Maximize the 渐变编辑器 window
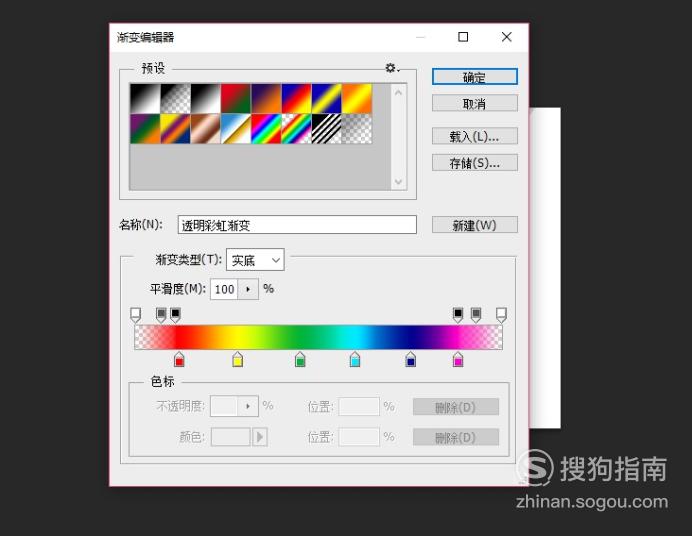 [463, 37]
